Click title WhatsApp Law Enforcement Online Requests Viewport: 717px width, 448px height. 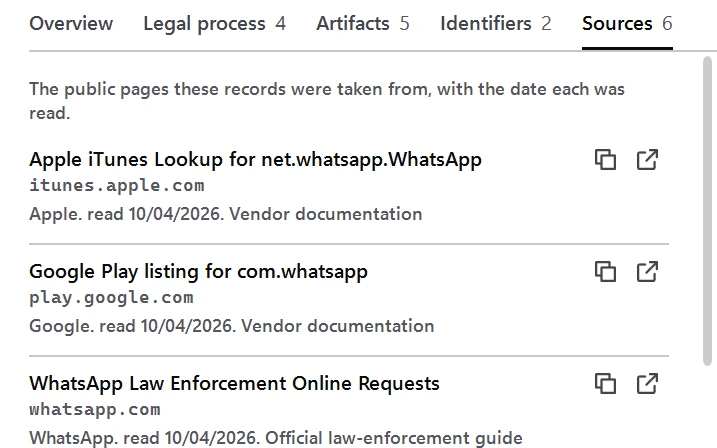[x=234, y=384]
